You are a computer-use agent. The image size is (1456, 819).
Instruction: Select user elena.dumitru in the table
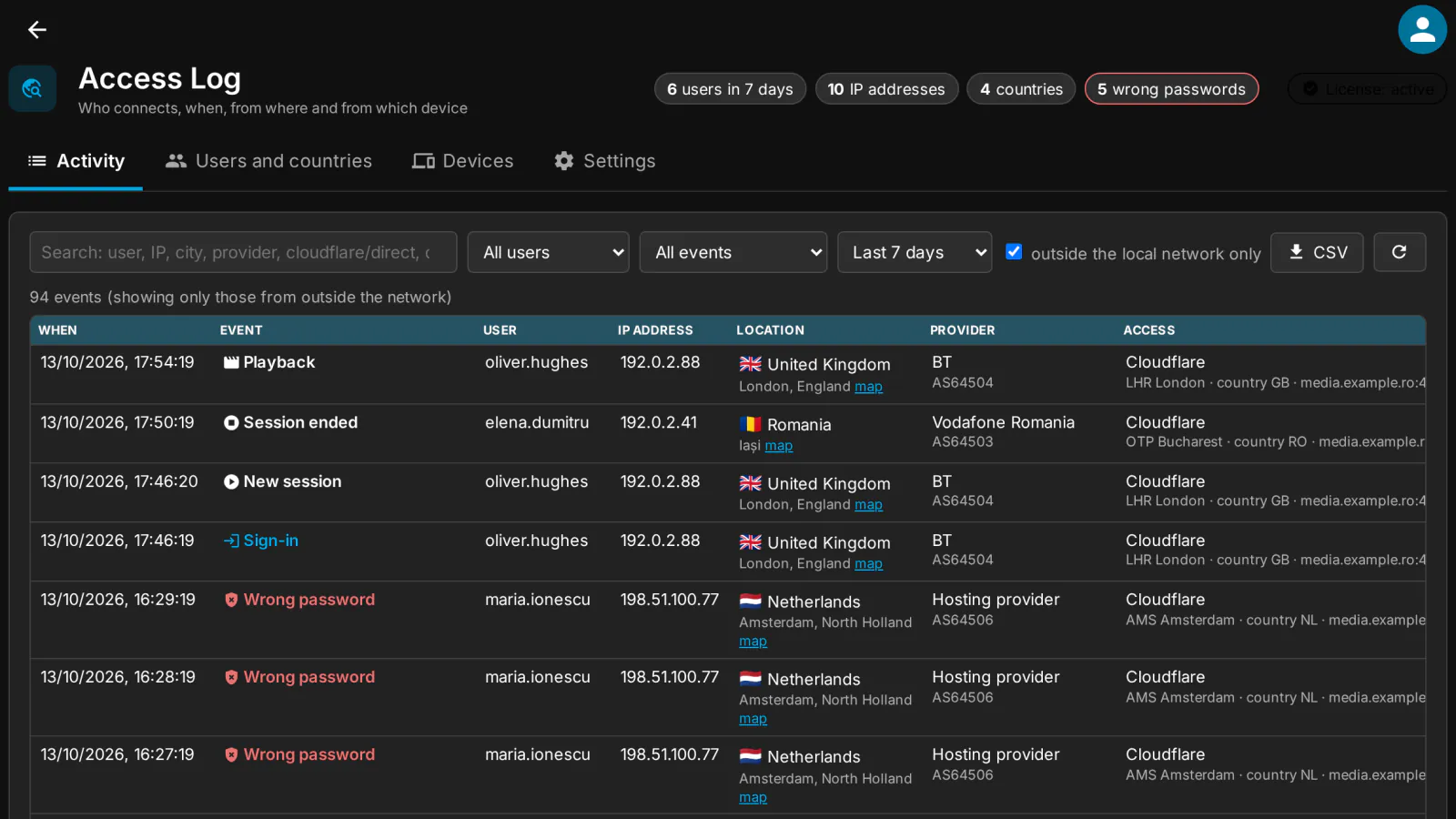(537, 422)
